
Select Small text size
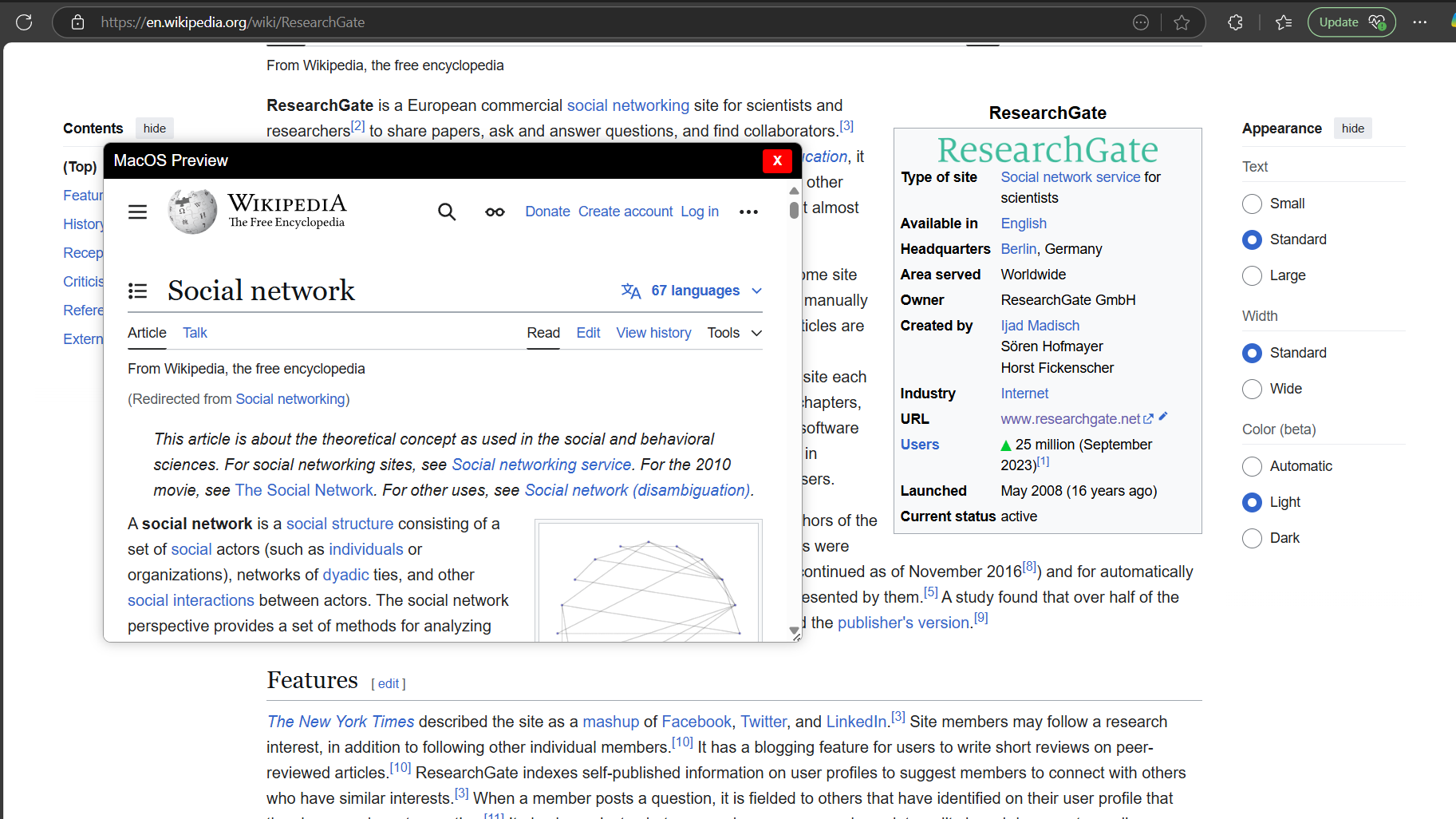(1252, 204)
